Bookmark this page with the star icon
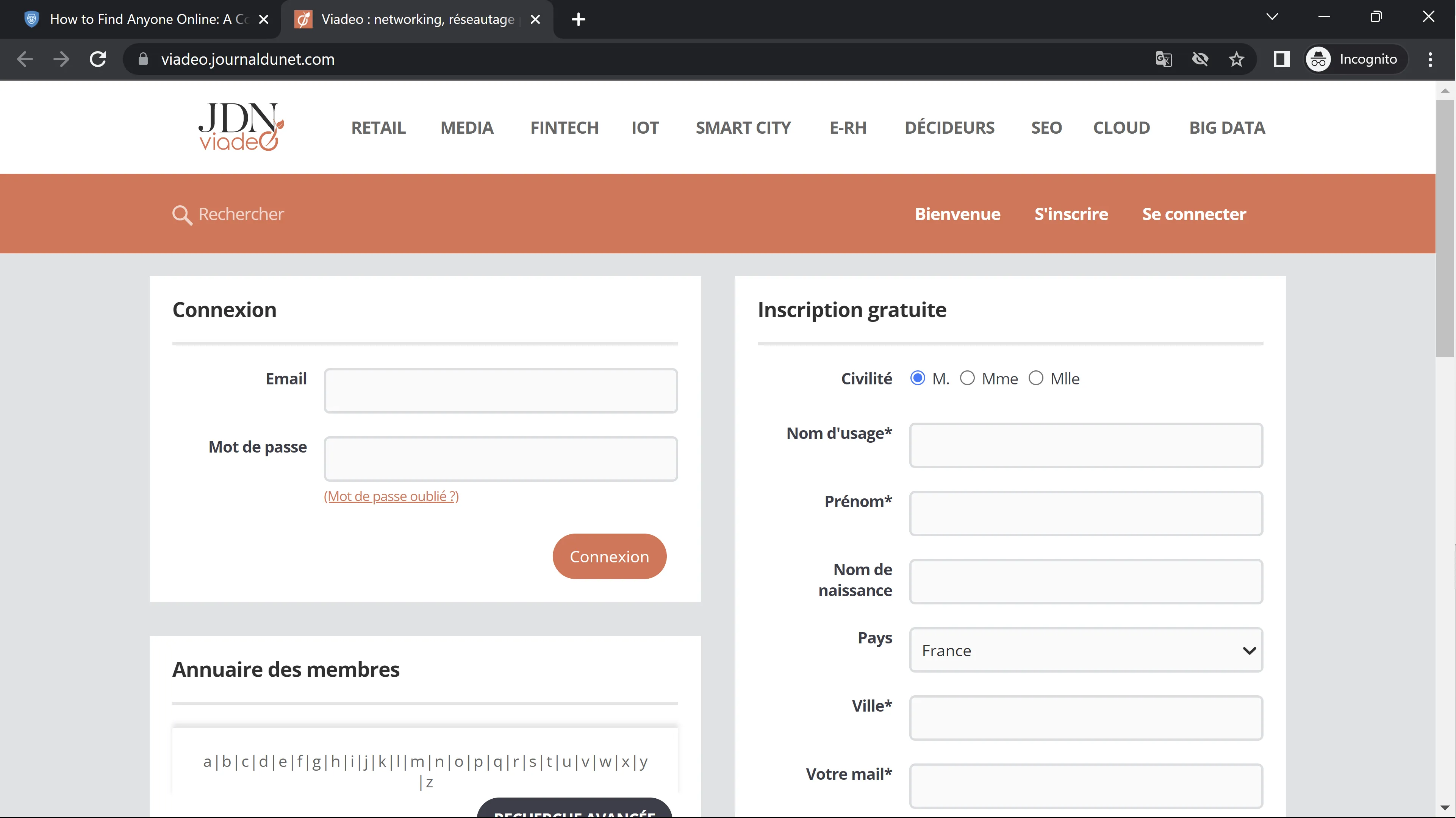 pos(1236,59)
